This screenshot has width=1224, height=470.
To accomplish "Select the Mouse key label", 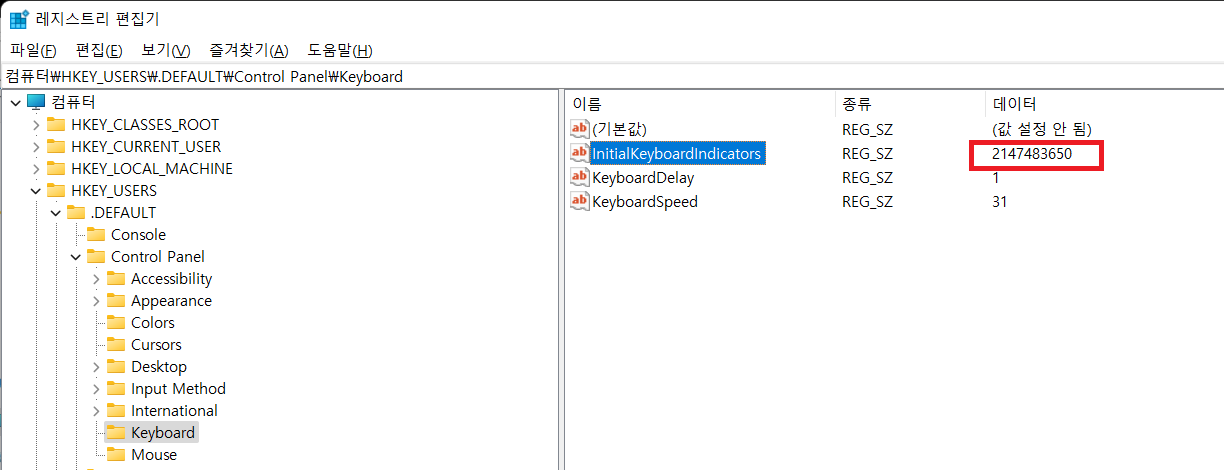I will [x=154, y=454].
